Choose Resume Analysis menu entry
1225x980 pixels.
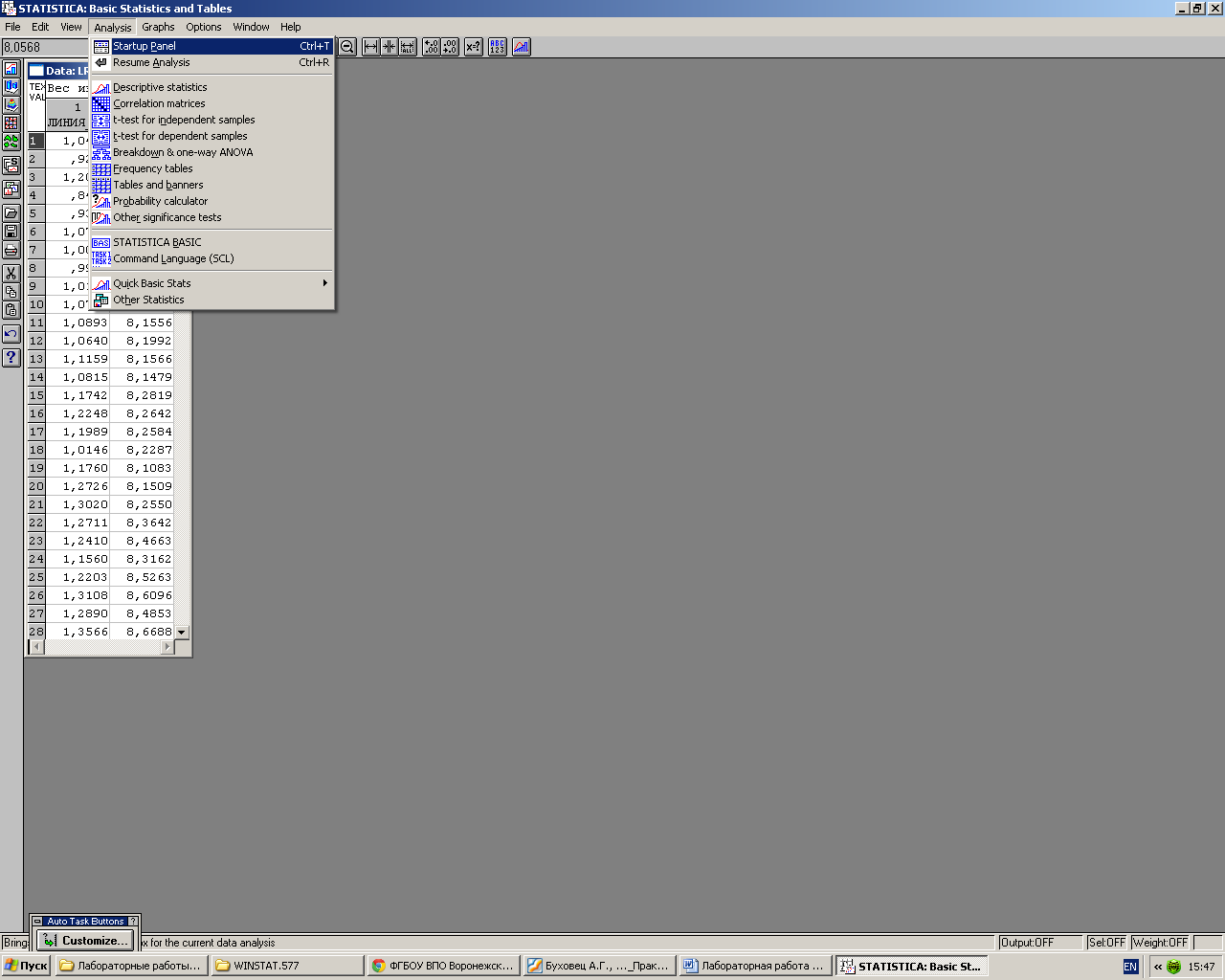212,62
